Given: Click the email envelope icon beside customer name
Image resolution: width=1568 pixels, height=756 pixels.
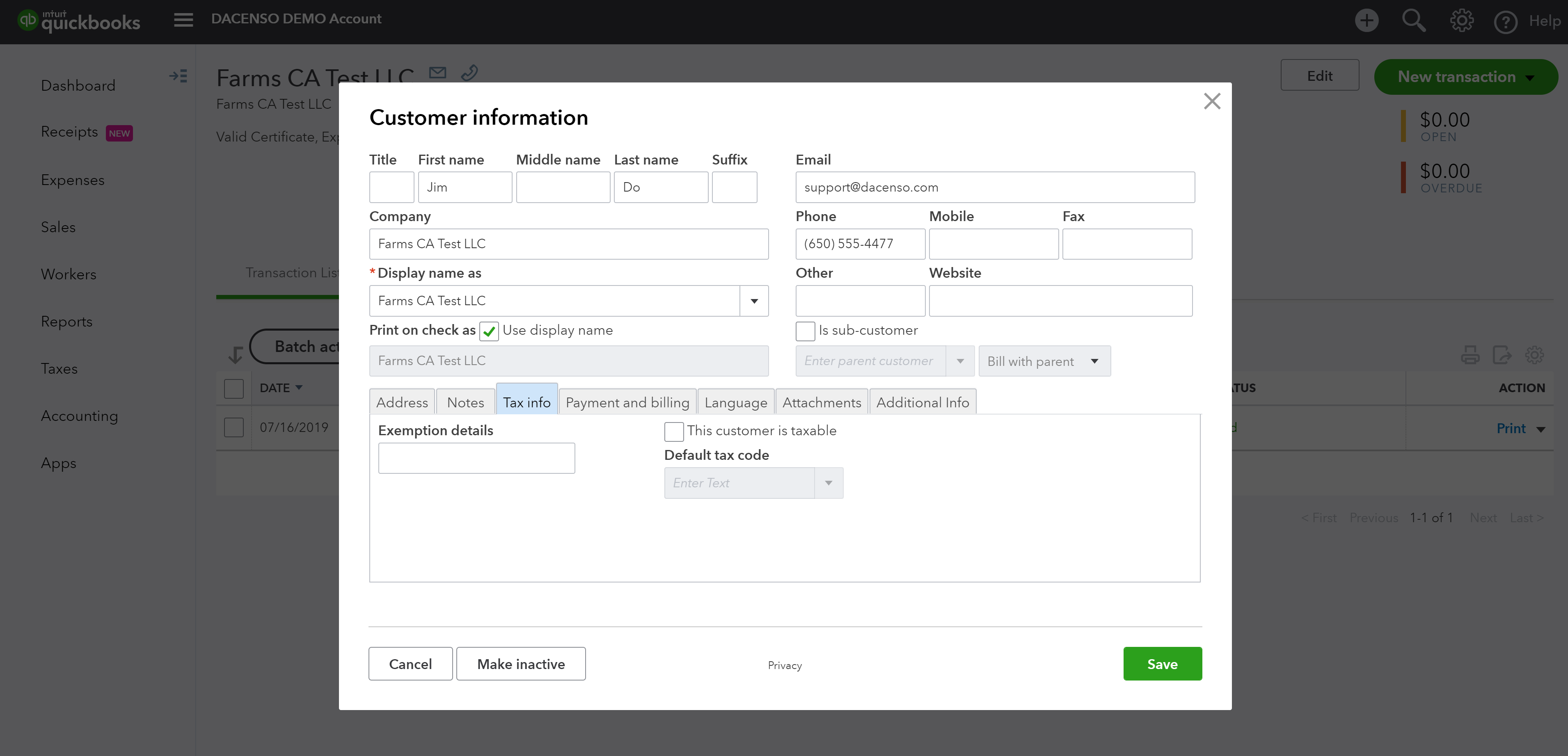Looking at the screenshot, I should [x=437, y=73].
